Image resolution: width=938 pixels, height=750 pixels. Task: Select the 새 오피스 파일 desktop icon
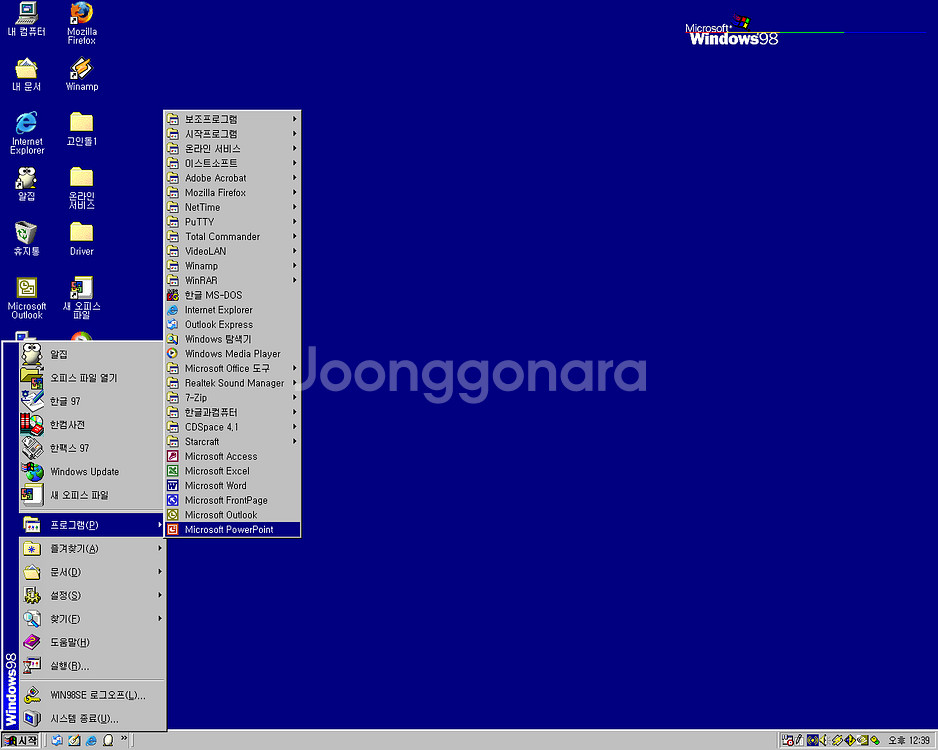[82, 298]
